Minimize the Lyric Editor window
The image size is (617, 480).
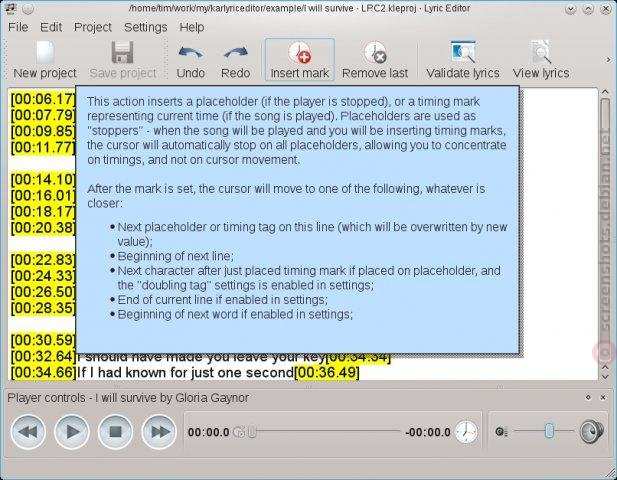point(571,9)
